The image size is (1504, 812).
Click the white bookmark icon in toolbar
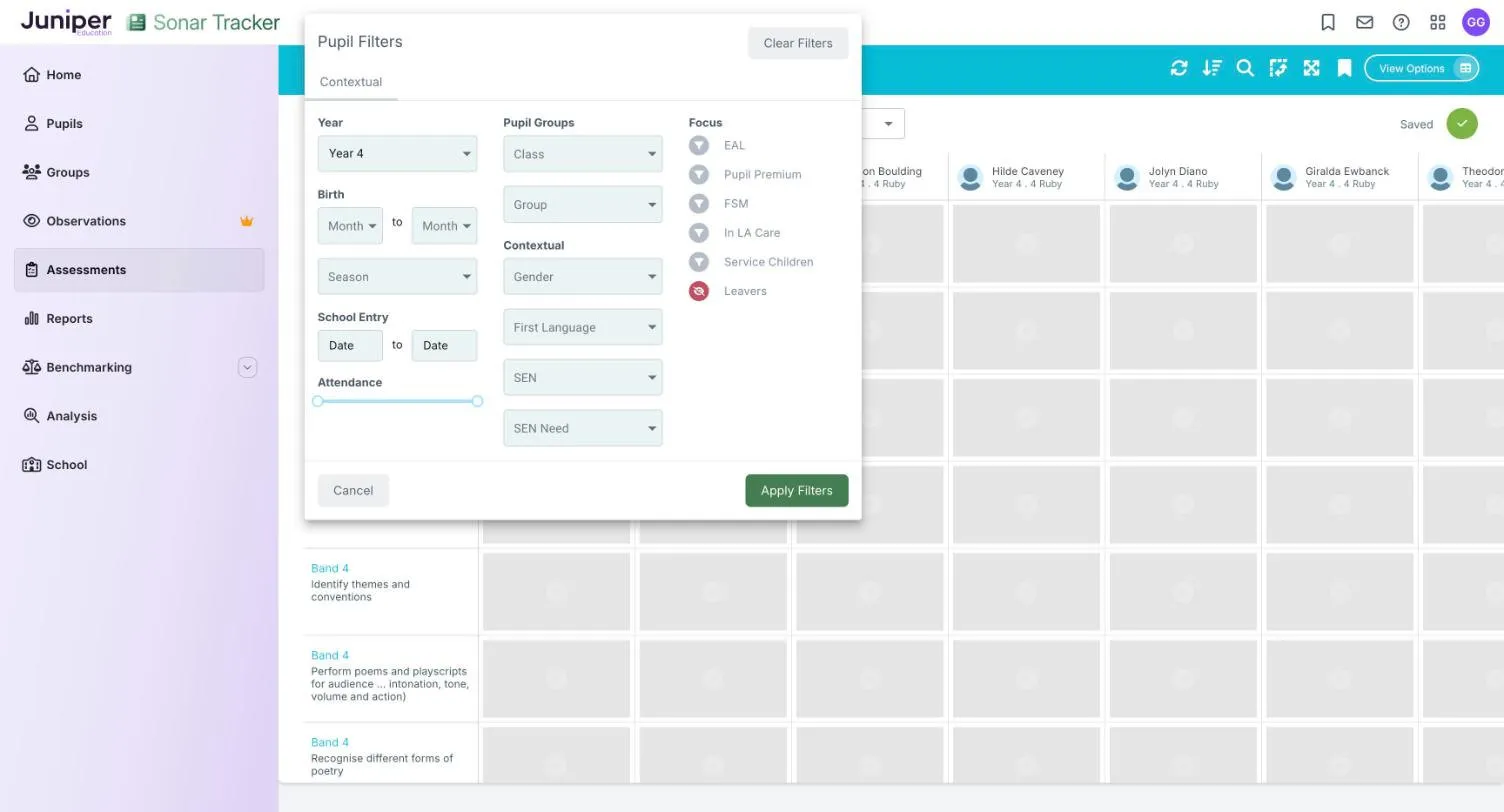(1344, 68)
